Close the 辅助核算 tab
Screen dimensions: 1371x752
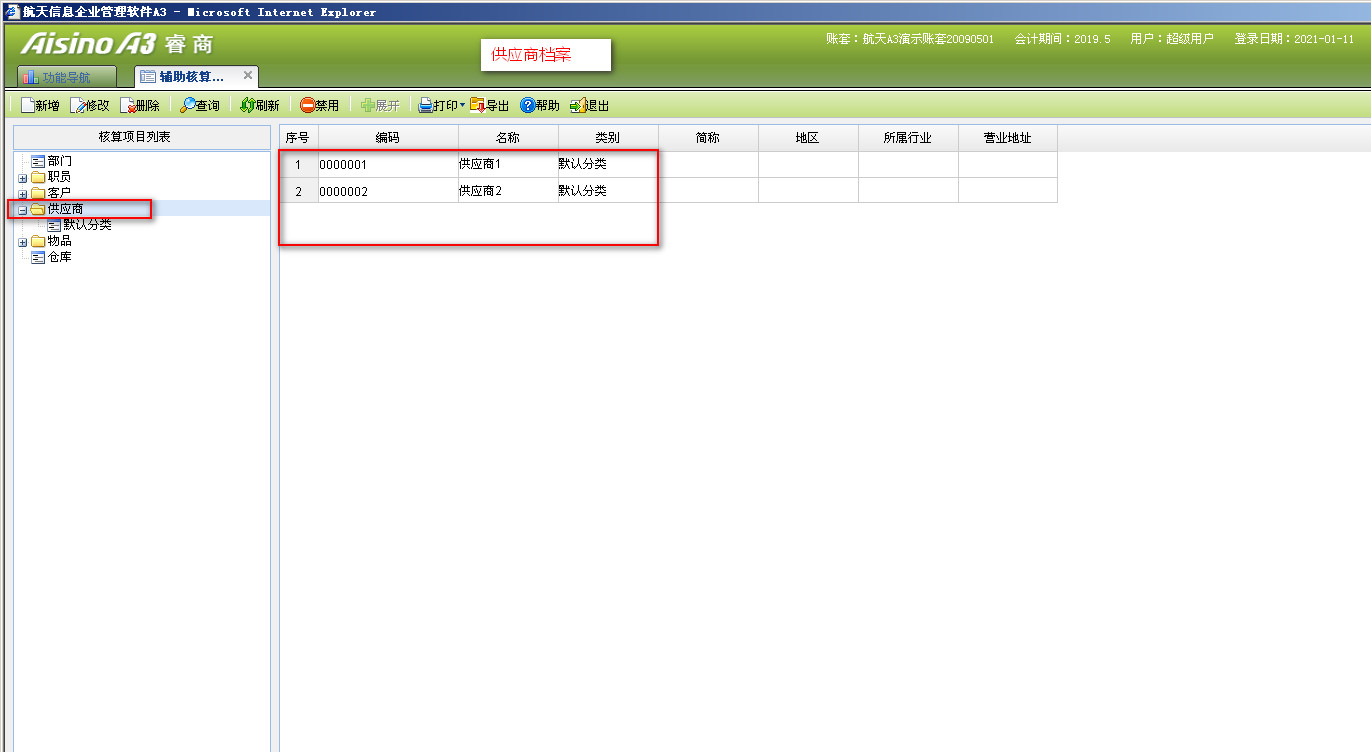click(248, 75)
